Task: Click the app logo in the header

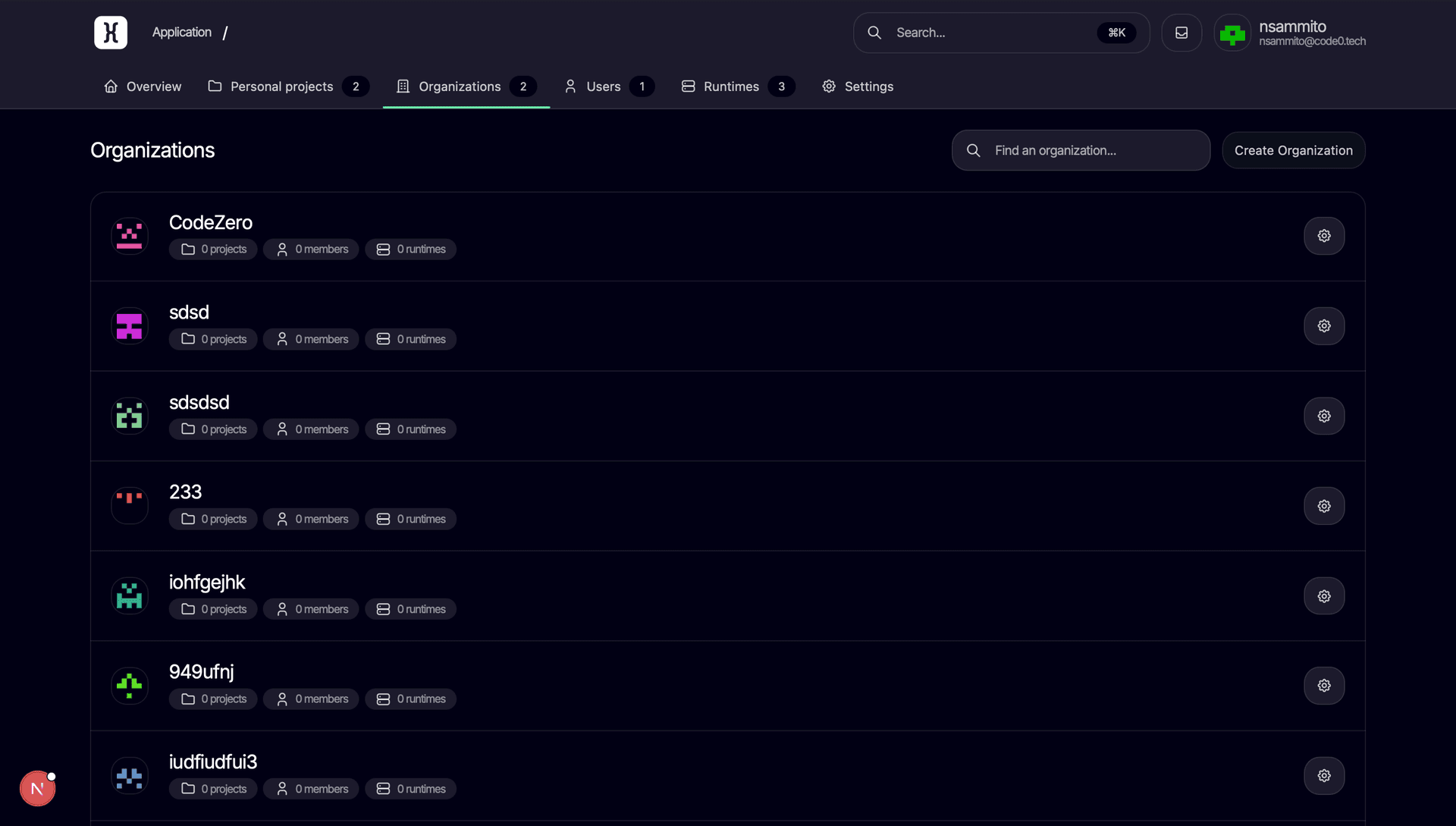Action: coord(111,33)
